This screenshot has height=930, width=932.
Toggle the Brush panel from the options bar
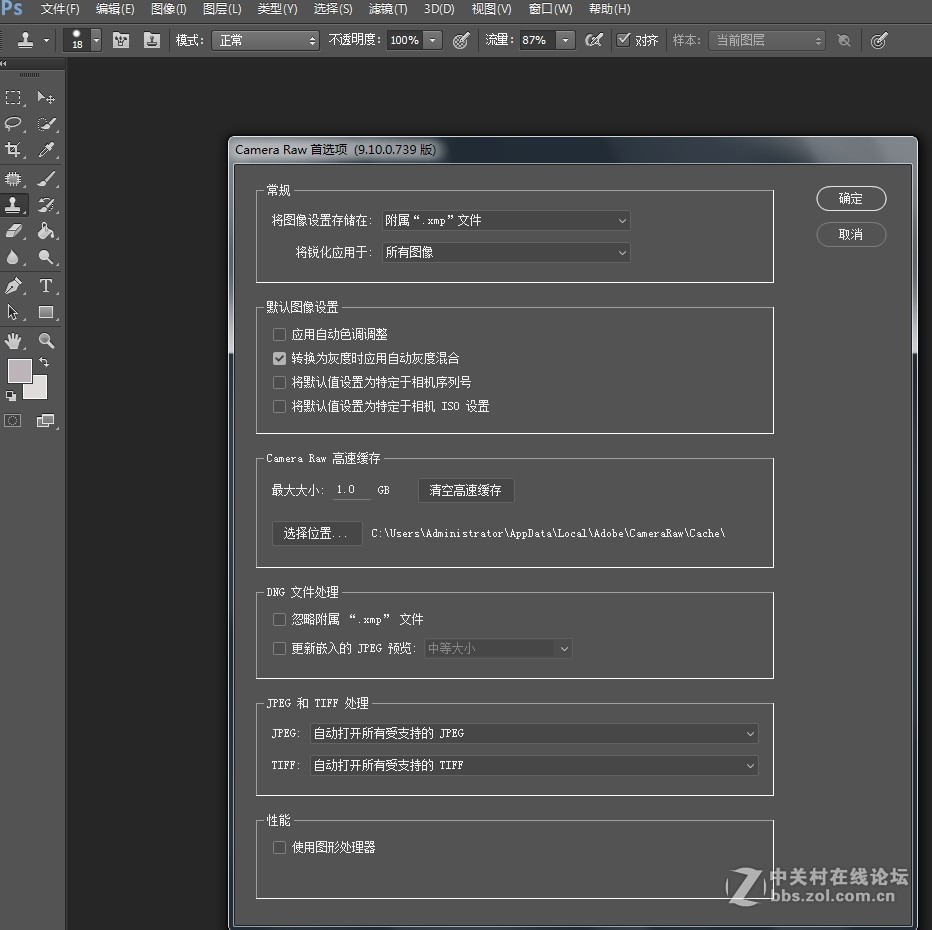click(121, 40)
